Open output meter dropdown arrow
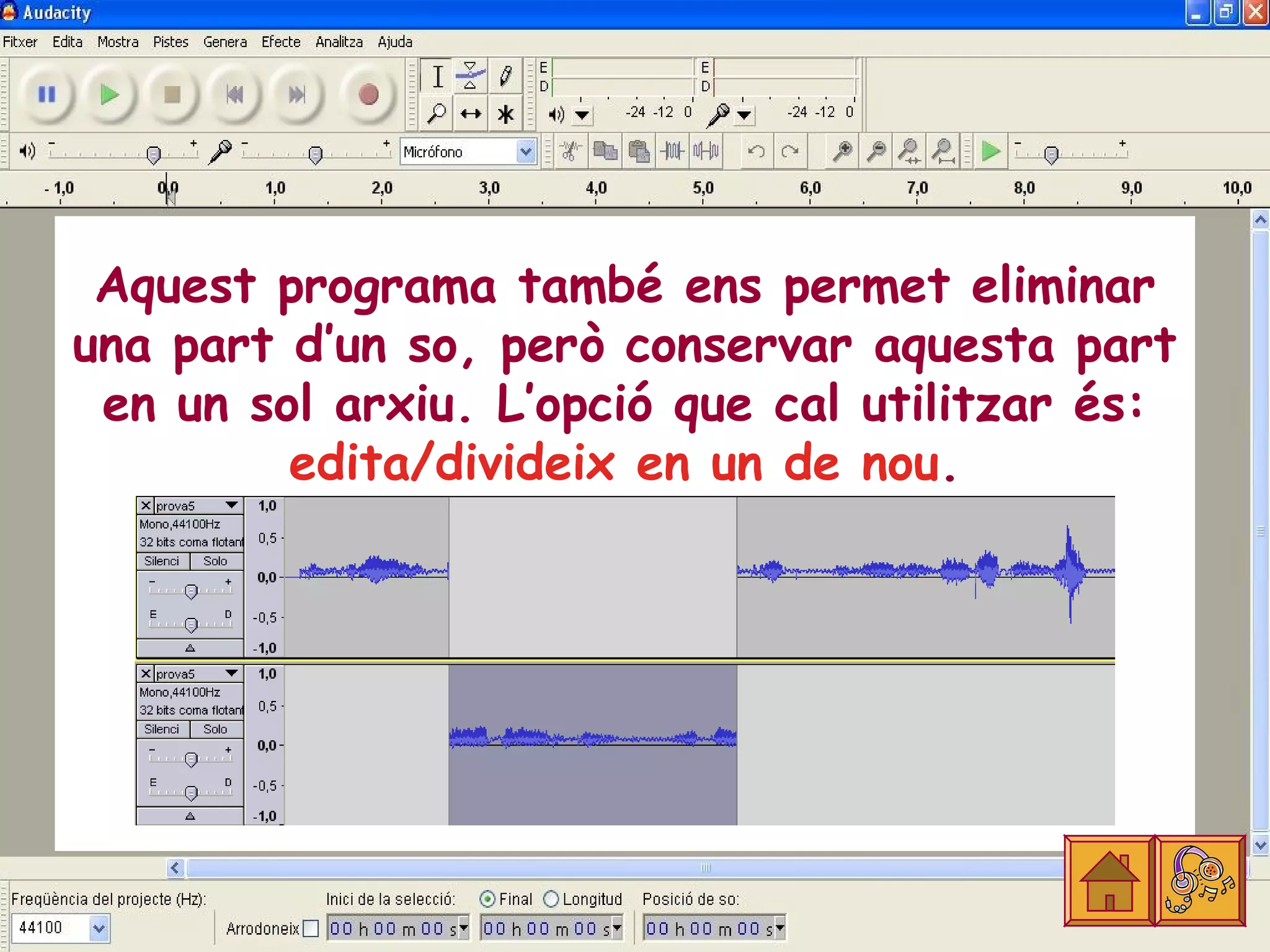 coord(582,115)
